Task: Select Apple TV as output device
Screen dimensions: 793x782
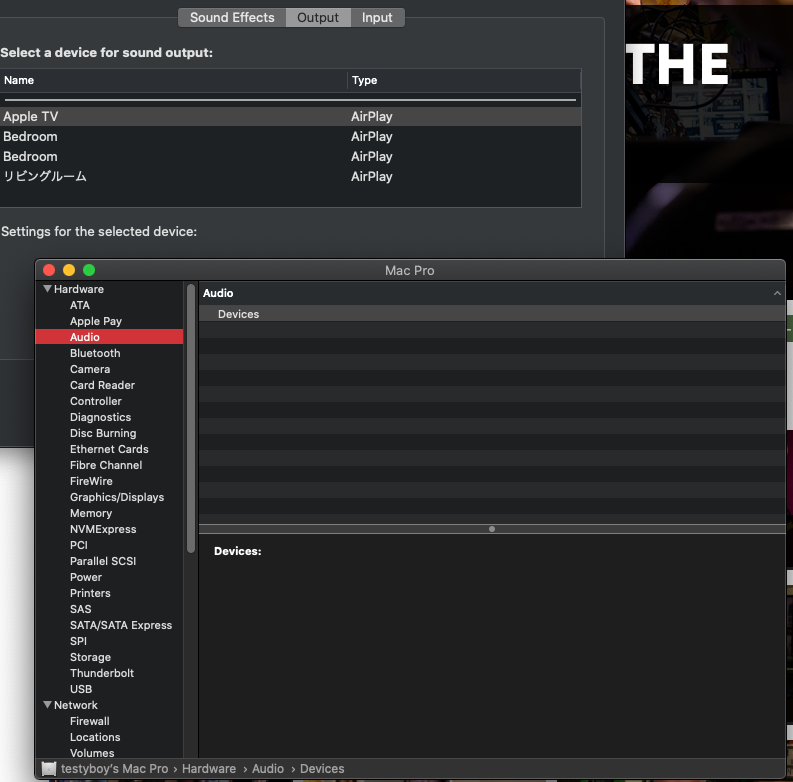Action: 290,116
